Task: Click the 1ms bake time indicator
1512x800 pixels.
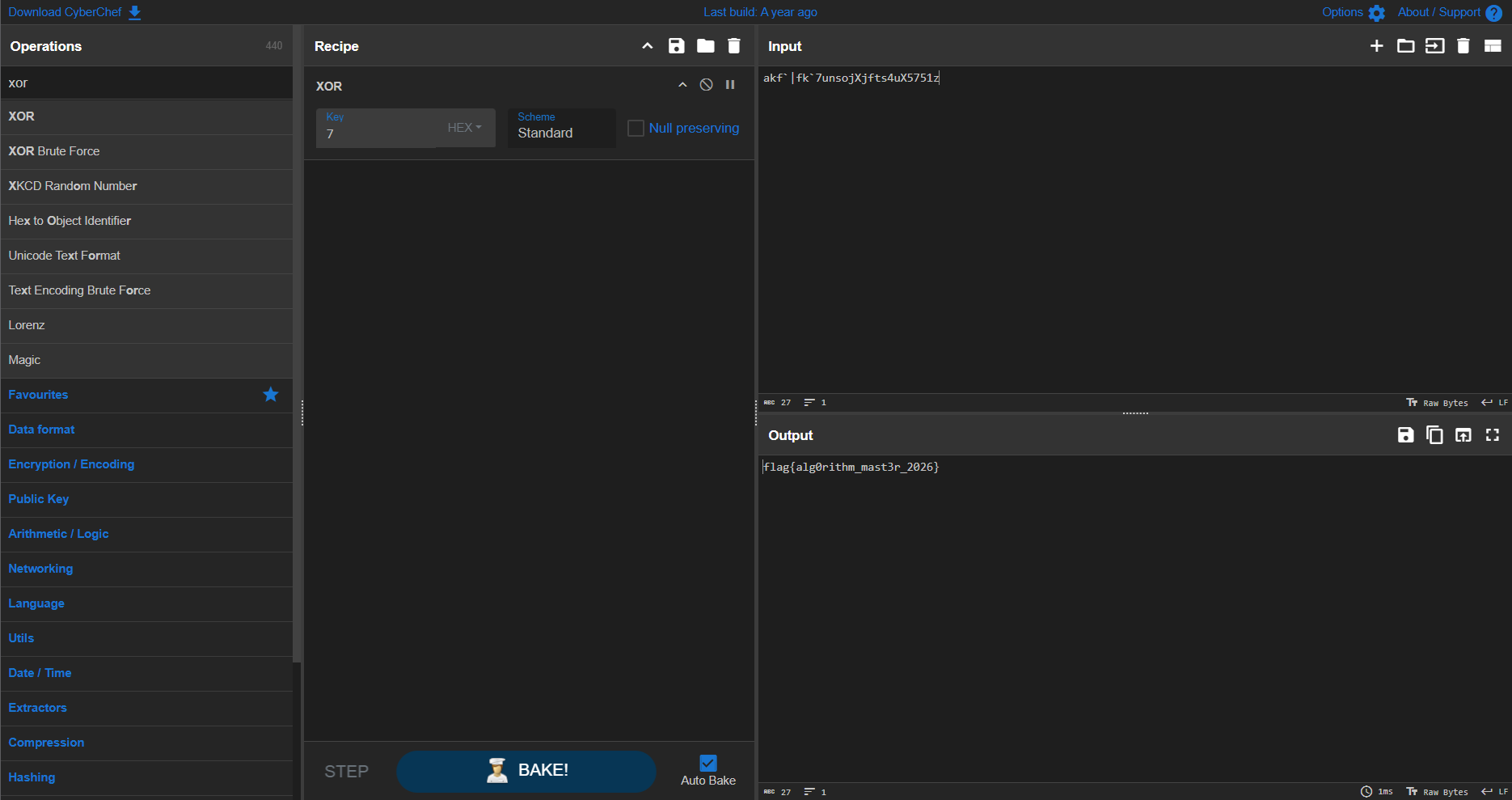Action: [1377, 792]
